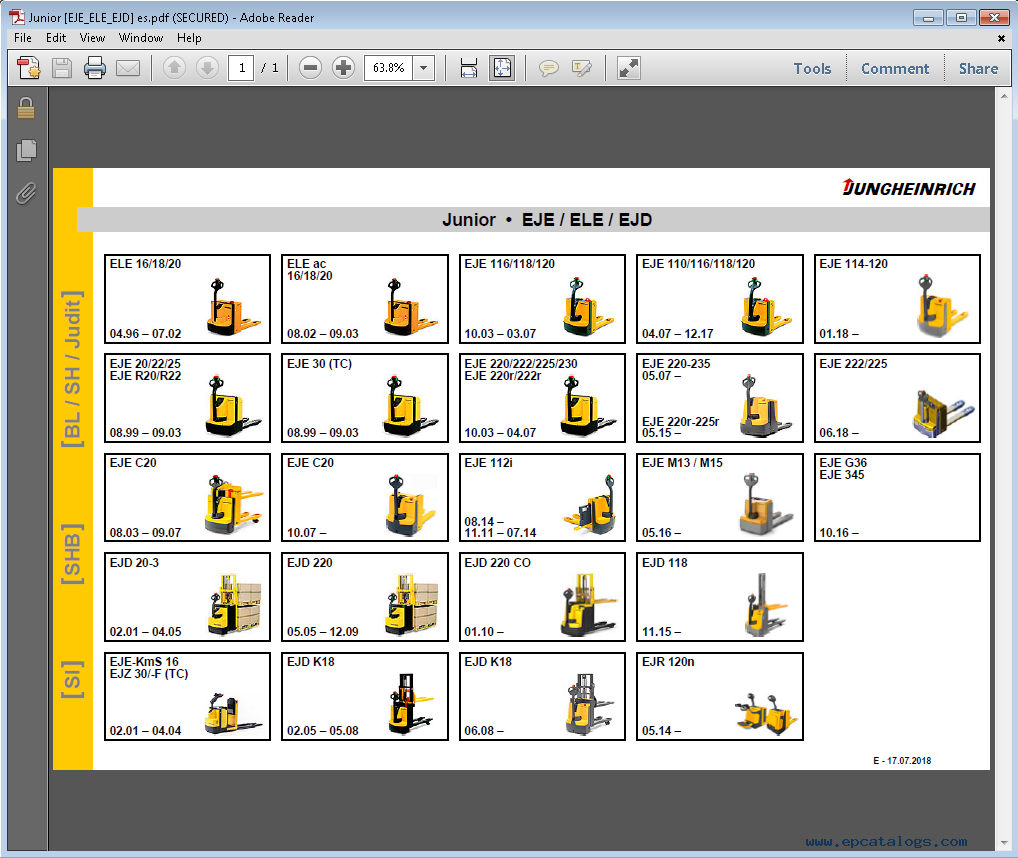Select the EJE 220/222/225/230 card
The image size is (1018, 858).
click(542, 398)
